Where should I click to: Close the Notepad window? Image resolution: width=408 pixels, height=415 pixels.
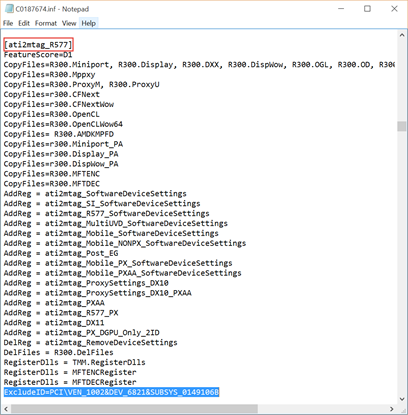pyautogui.click(x=394, y=9)
